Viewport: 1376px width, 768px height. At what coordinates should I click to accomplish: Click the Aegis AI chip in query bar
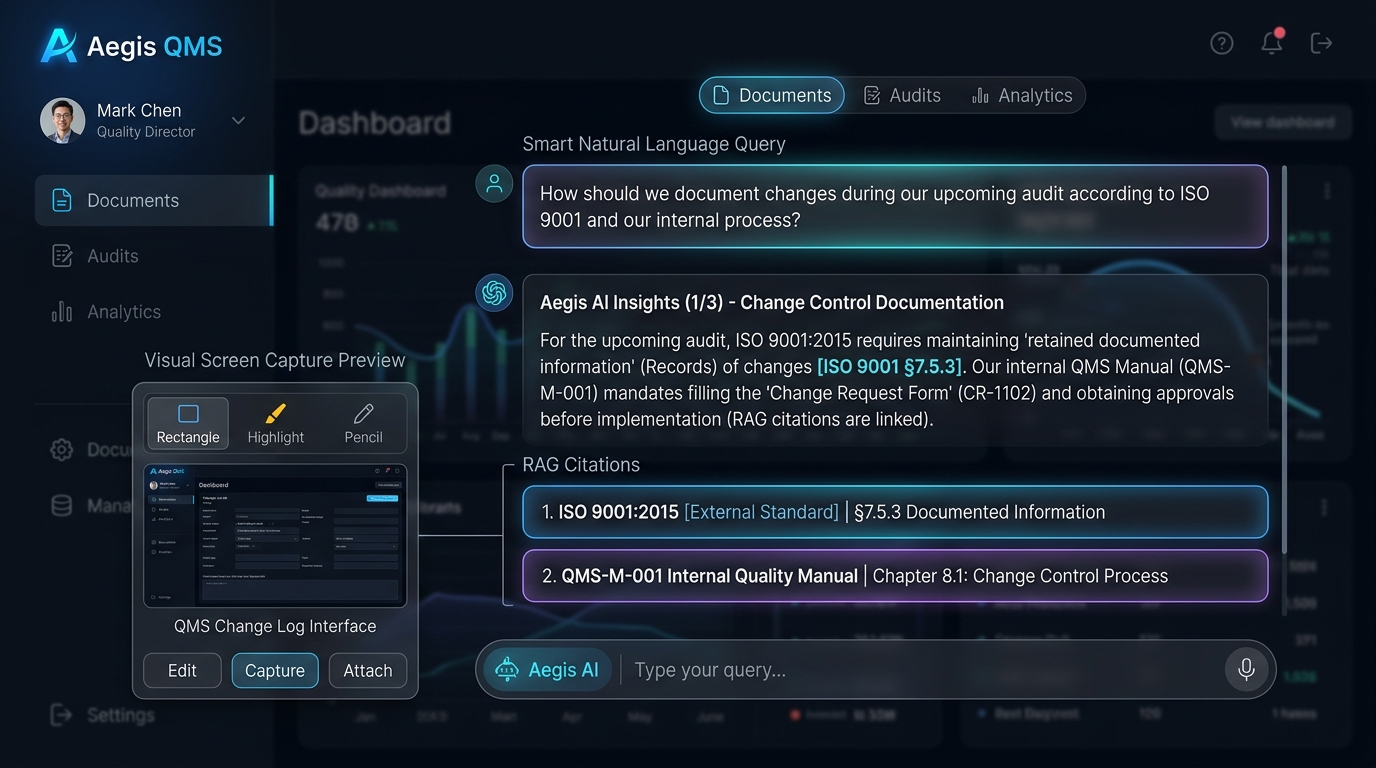[x=547, y=670]
